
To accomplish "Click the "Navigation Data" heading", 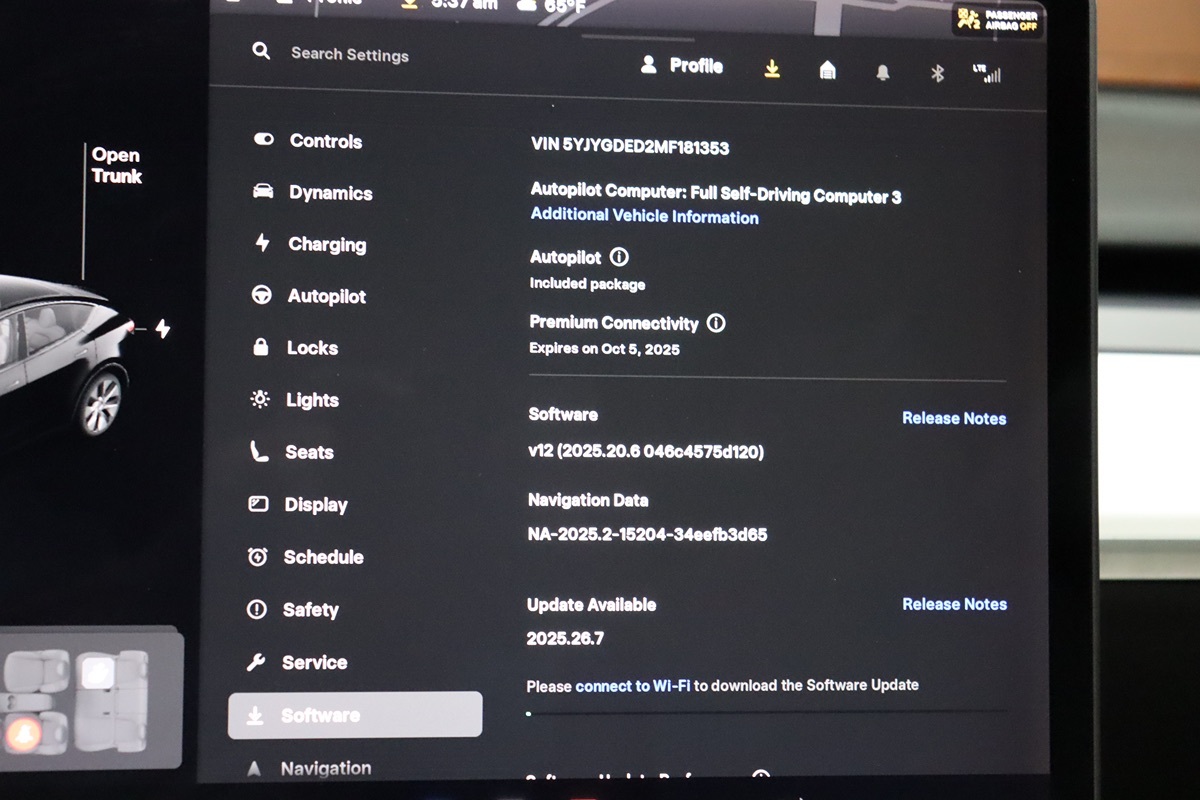I will [x=588, y=500].
